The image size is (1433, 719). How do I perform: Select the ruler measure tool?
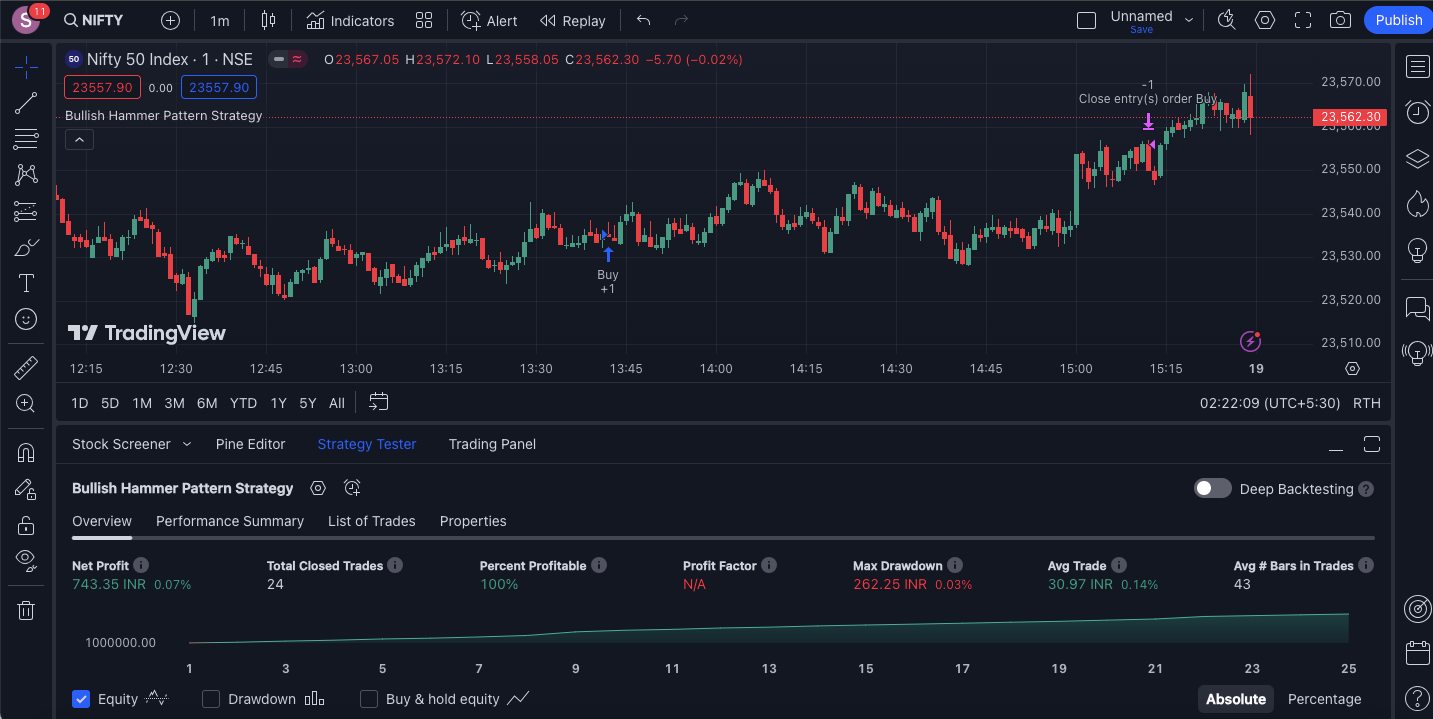click(x=26, y=368)
